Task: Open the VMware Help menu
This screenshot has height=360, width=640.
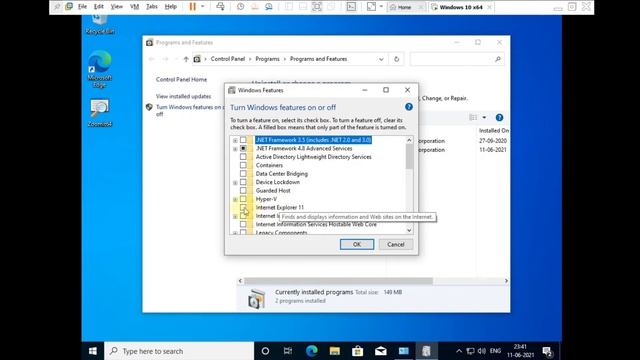Action: [x=171, y=7]
